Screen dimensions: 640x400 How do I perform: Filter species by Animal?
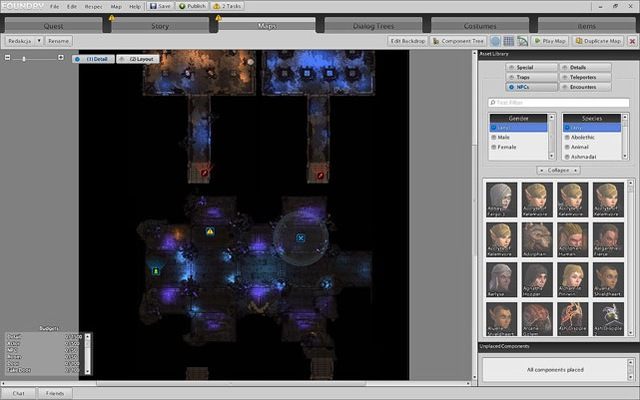(592, 147)
